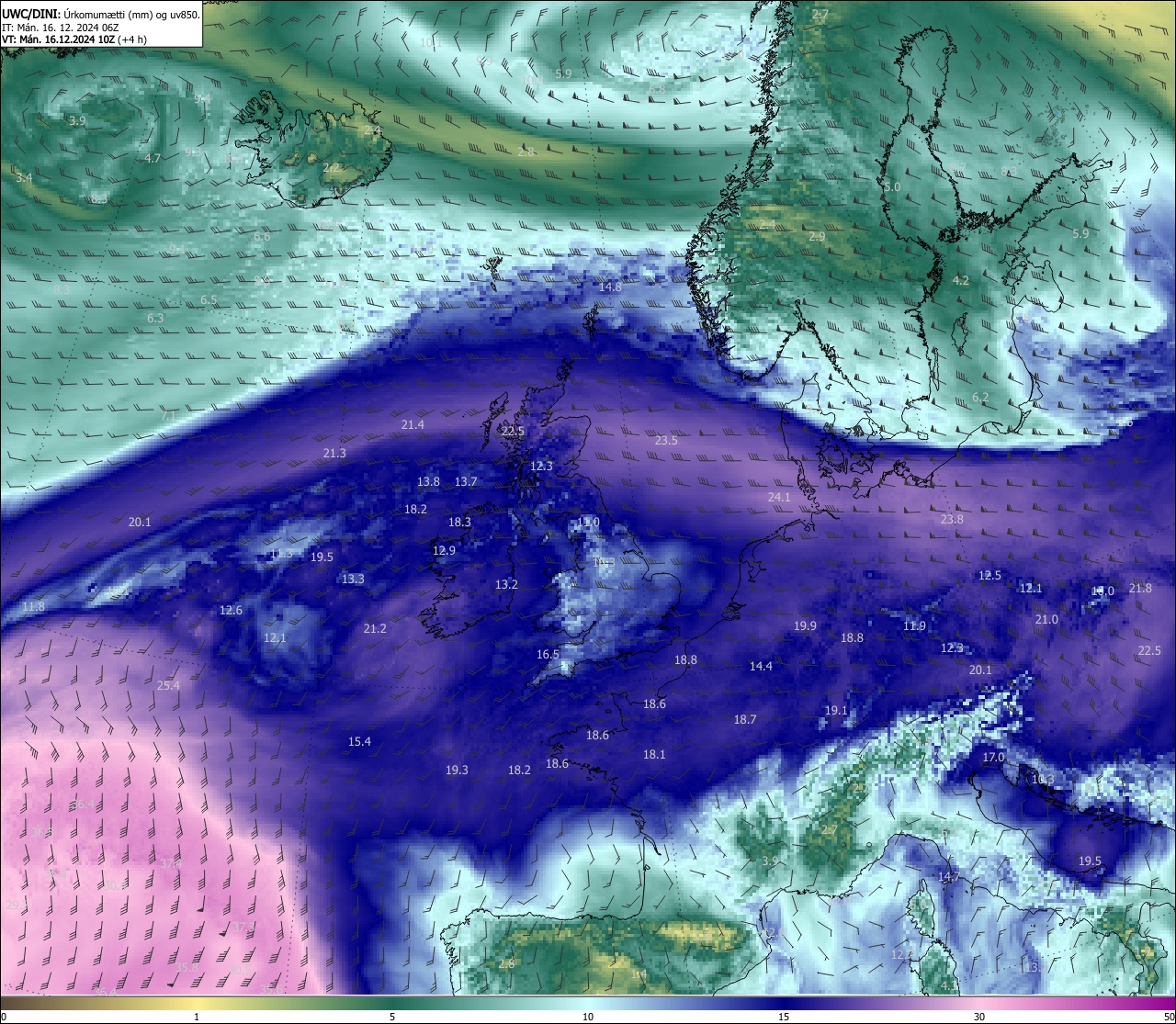Click the 19.1 value north of the Alps

click(x=836, y=710)
